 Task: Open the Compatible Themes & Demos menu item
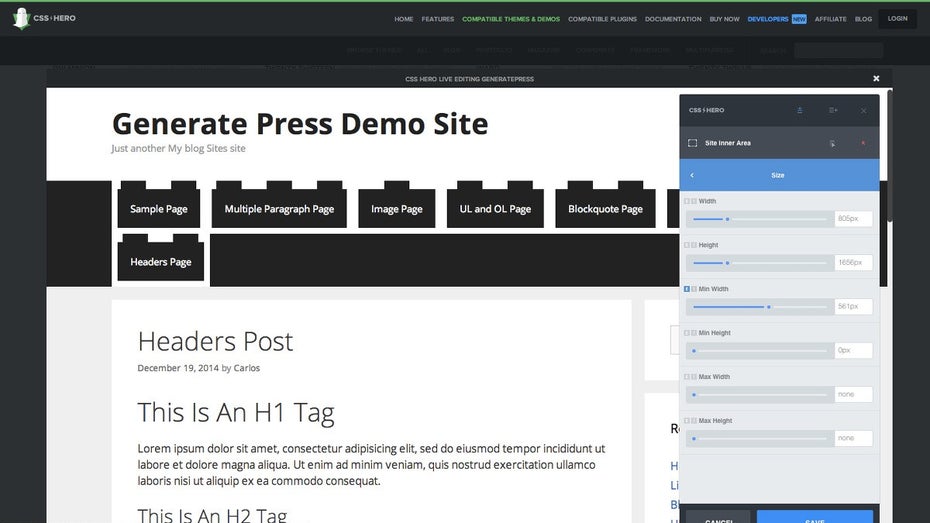(x=511, y=19)
